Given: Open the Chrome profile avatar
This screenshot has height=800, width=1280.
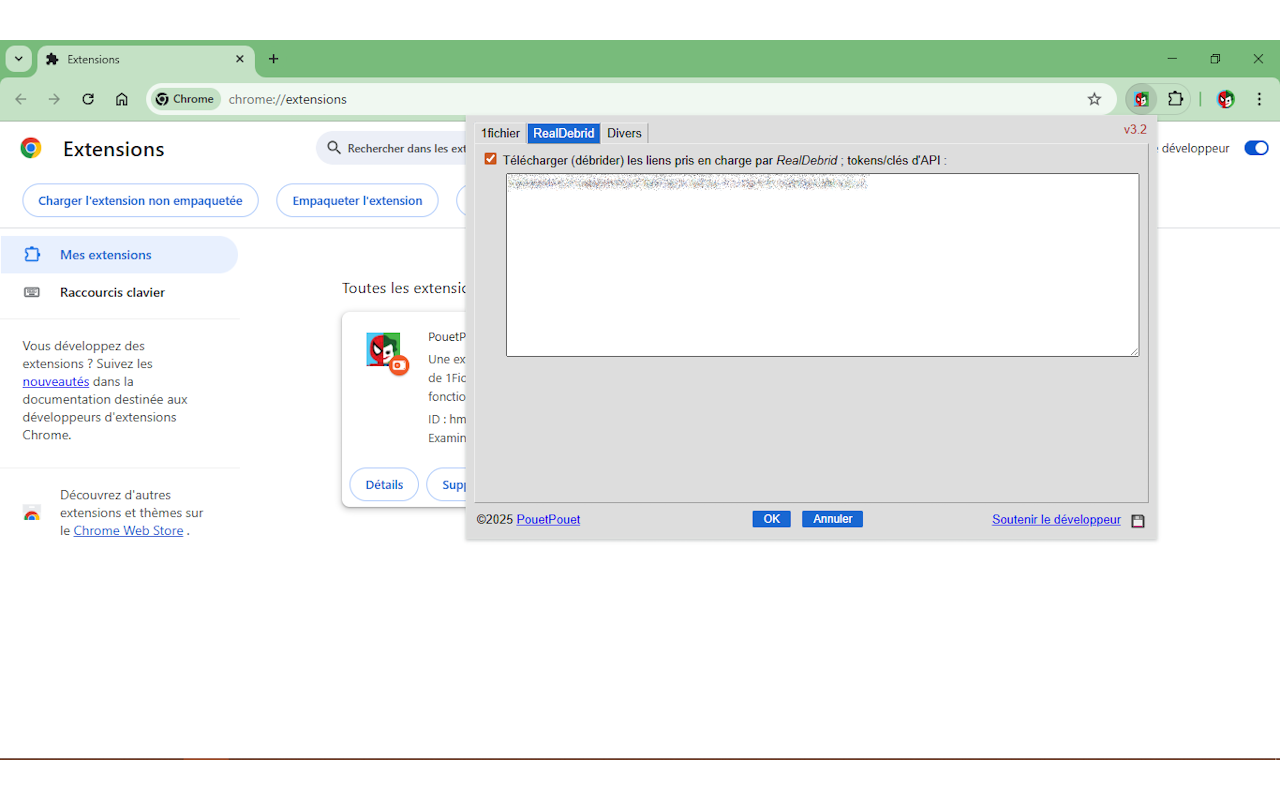Looking at the screenshot, I should pos(1225,99).
